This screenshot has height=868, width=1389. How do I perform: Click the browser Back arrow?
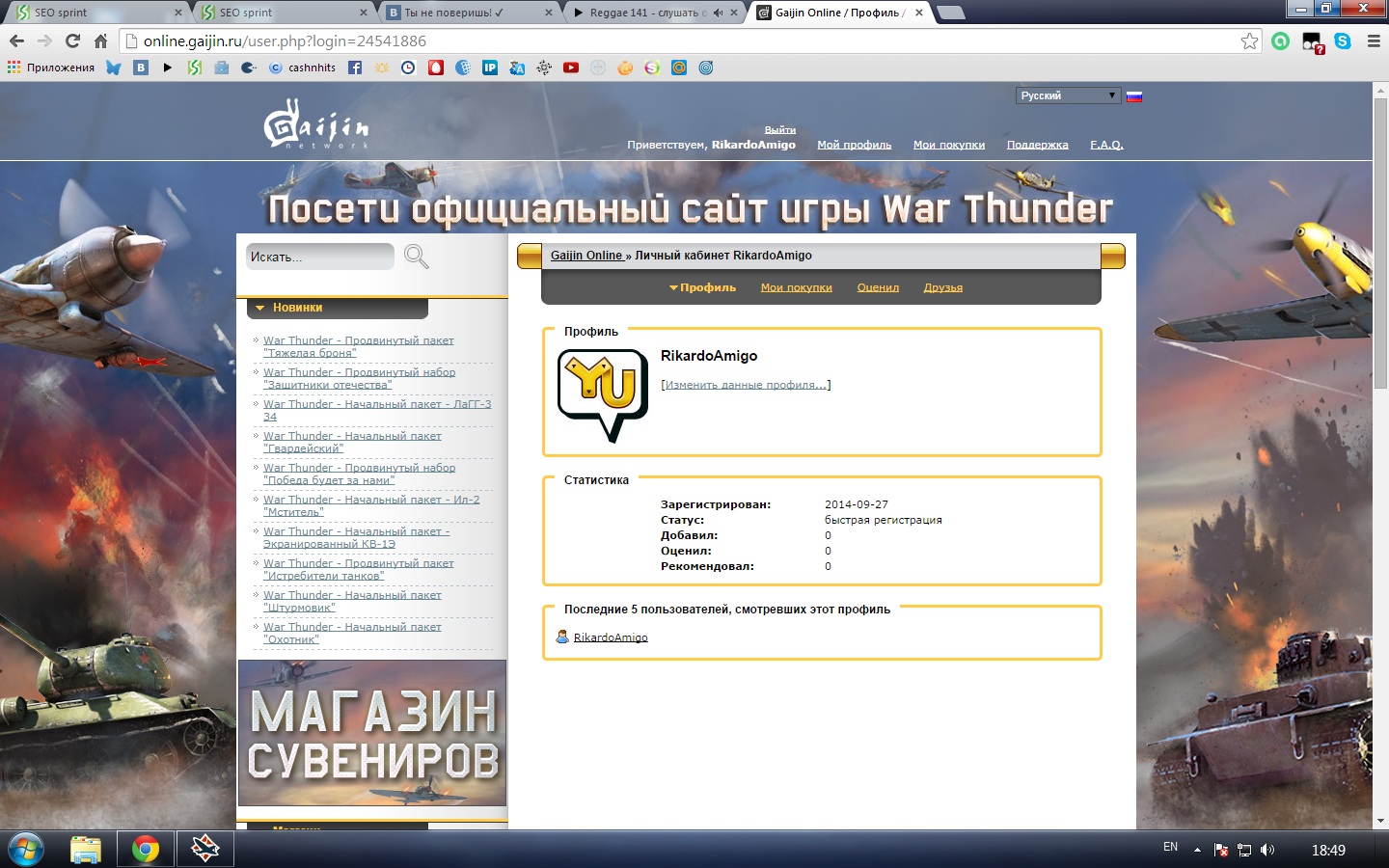(16, 41)
